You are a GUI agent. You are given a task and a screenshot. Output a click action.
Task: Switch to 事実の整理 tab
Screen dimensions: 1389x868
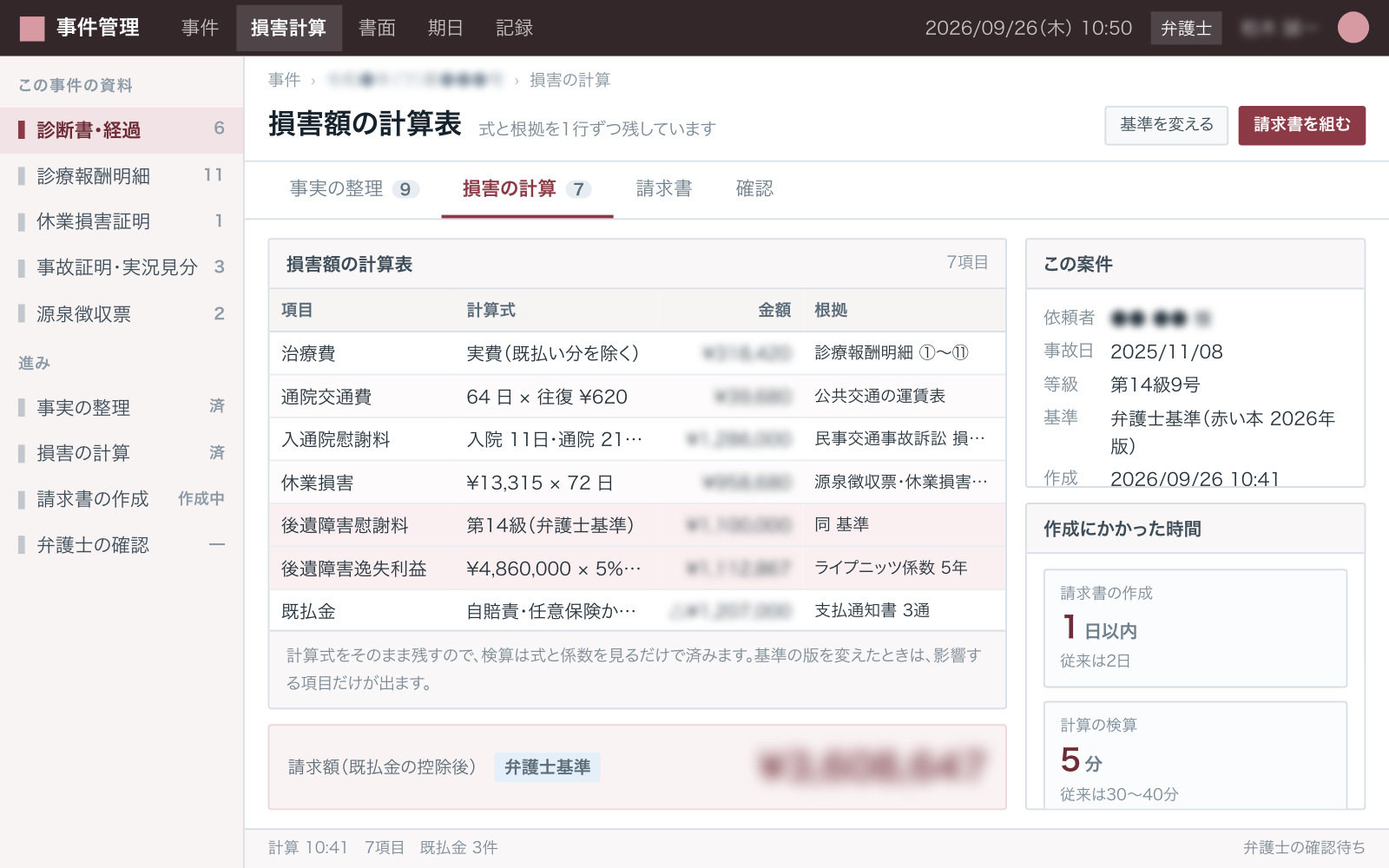pyautogui.click(x=354, y=189)
